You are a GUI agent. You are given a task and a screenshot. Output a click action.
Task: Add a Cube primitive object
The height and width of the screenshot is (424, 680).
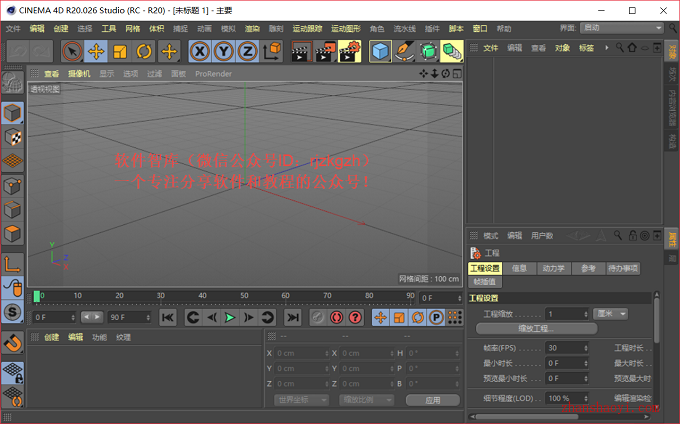coord(380,52)
